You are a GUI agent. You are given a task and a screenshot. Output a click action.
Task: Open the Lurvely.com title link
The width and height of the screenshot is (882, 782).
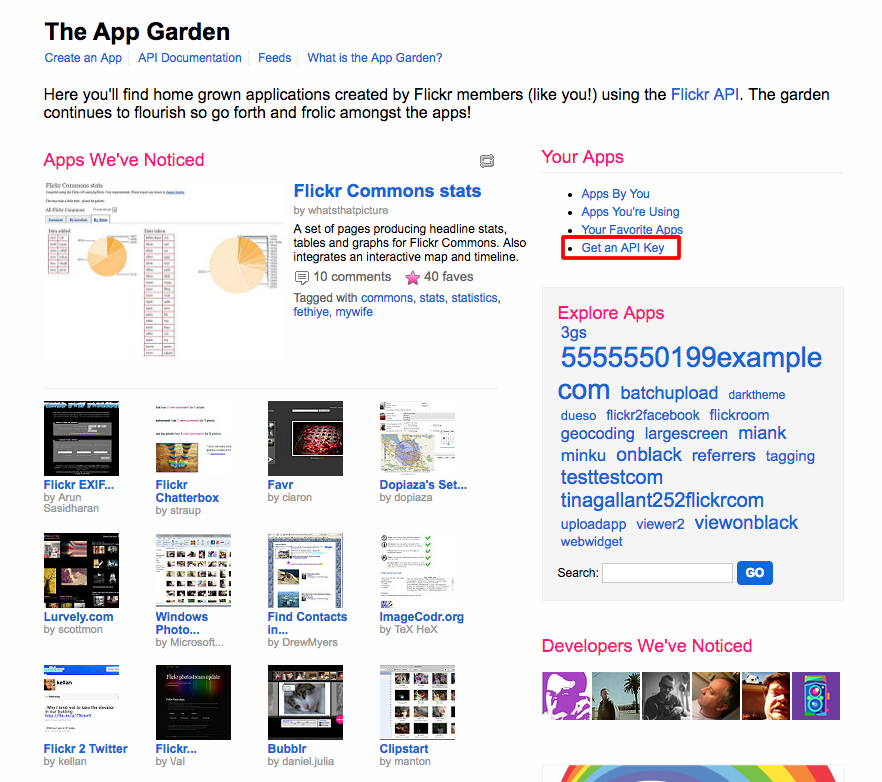(78, 617)
